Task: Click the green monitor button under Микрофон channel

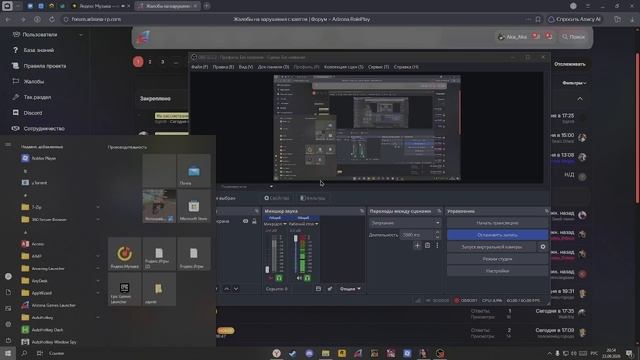Action: [279, 278]
